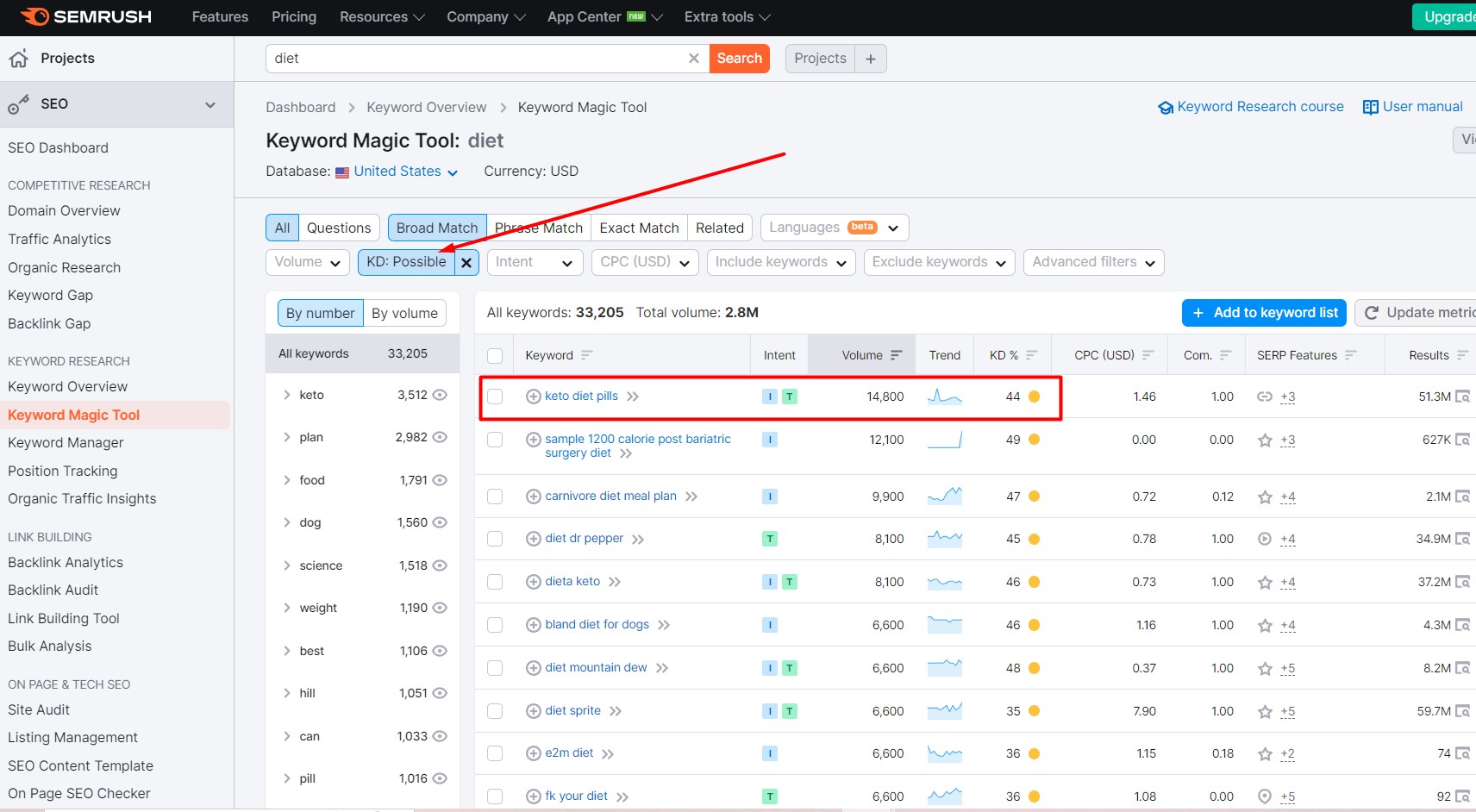Open Projects home icon in sidebar
The height and width of the screenshot is (812, 1476).
pos(19,58)
